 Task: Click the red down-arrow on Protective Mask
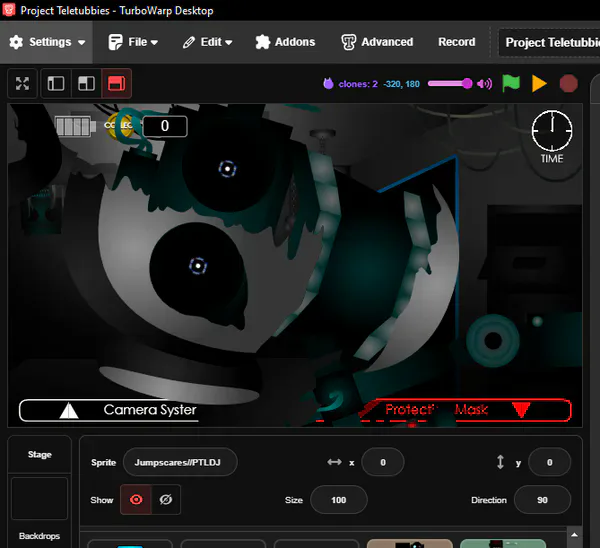[x=521, y=409]
